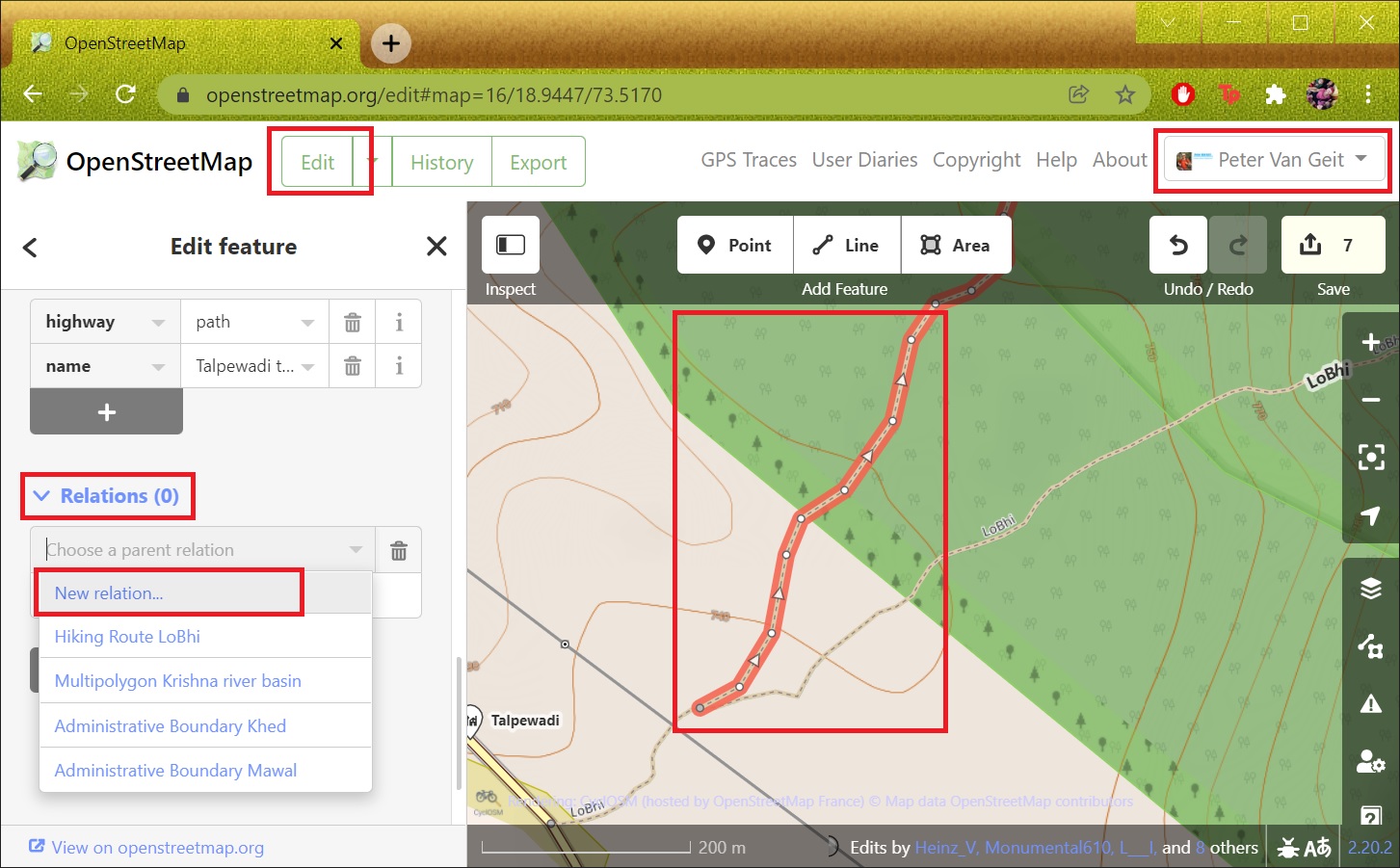This screenshot has width=1400, height=868.
Task: Click the Heinz_V contributor link
Action: click(x=945, y=848)
